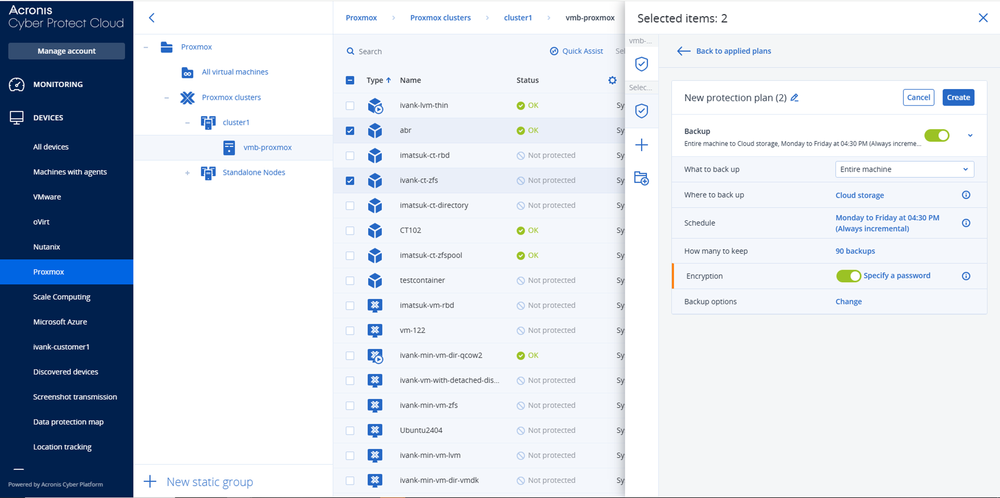1000x498 pixels.
Task: Open the schedule Monday to Friday link
Action: click(x=887, y=223)
